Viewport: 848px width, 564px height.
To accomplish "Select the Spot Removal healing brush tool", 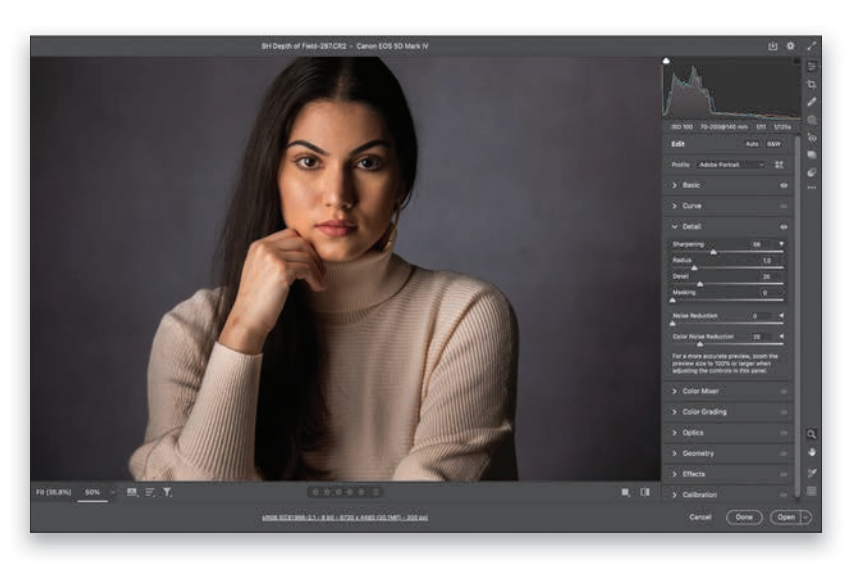I will [811, 102].
